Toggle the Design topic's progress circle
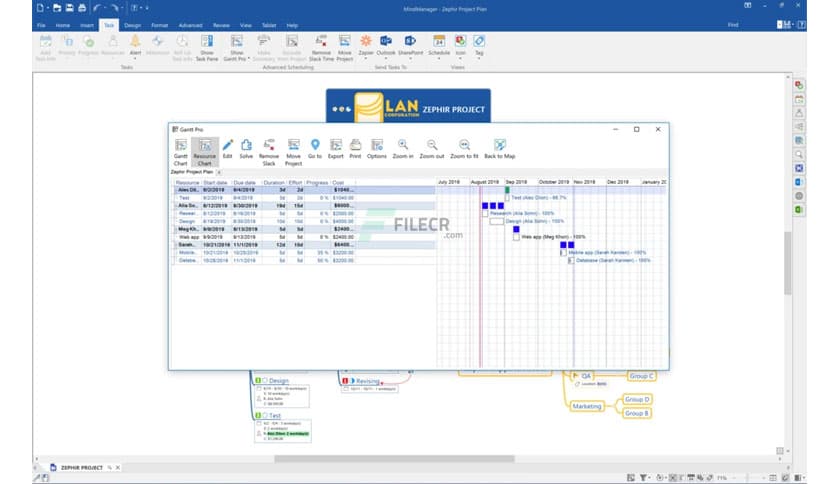Viewport: 836px width, 484px height. pyautogui.click(x=265, y=381)
